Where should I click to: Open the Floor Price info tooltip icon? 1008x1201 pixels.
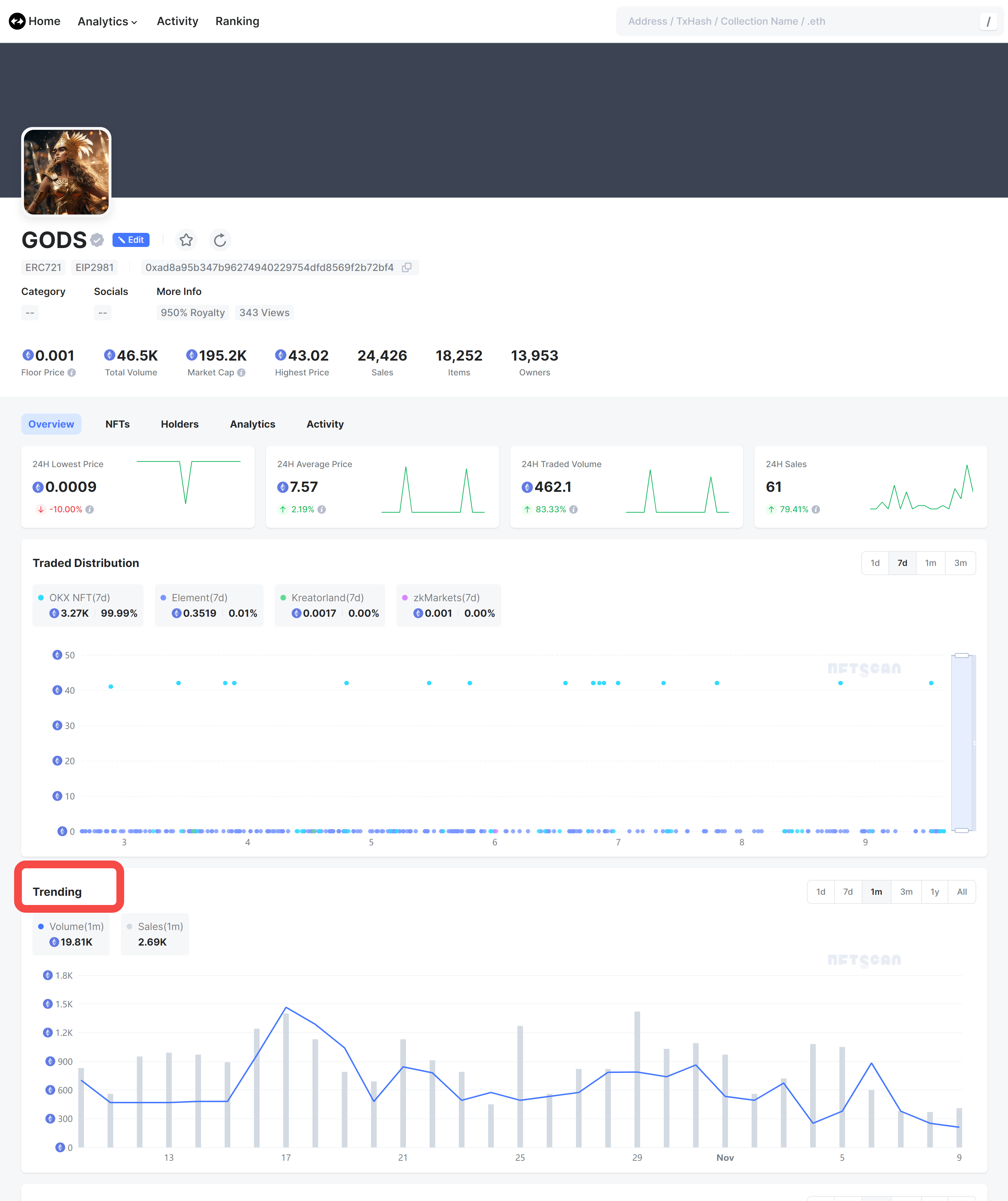coord(72,372)
